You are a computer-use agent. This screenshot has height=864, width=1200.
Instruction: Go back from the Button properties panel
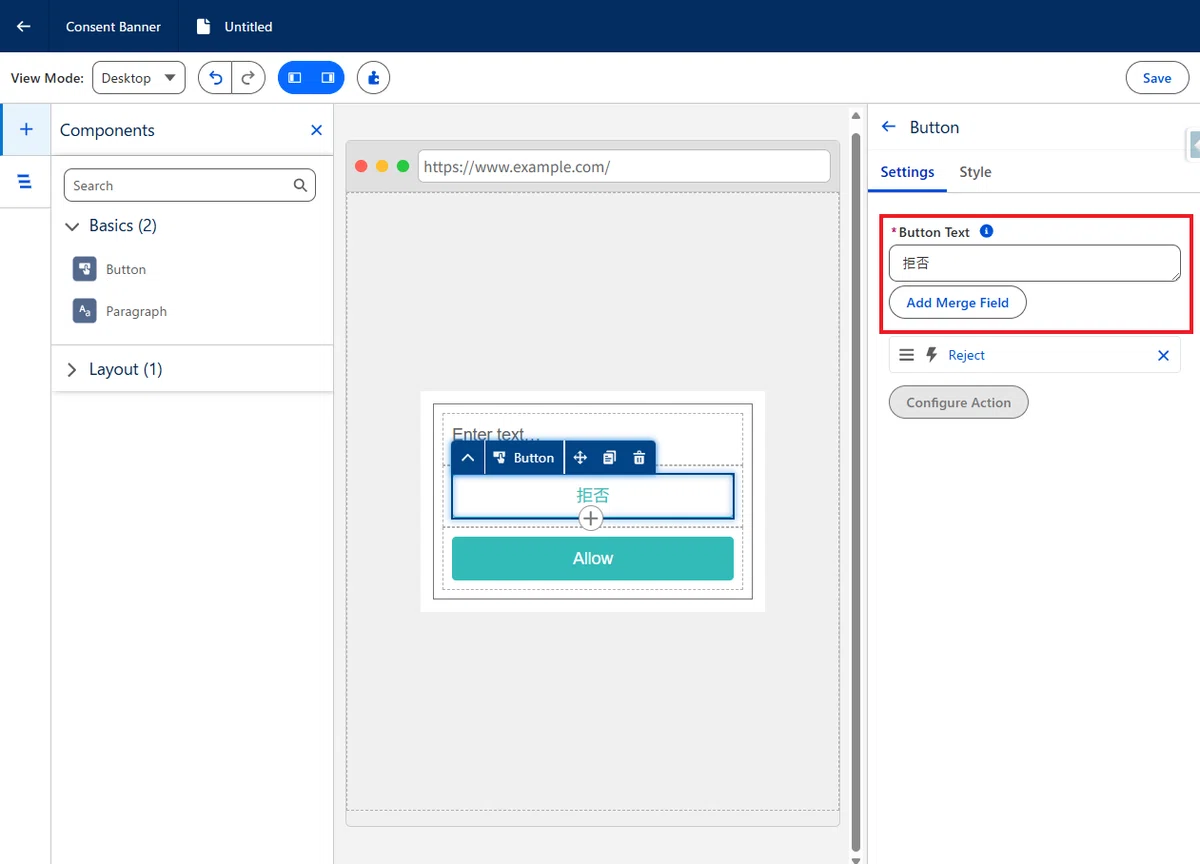click(x=888, y=127)
